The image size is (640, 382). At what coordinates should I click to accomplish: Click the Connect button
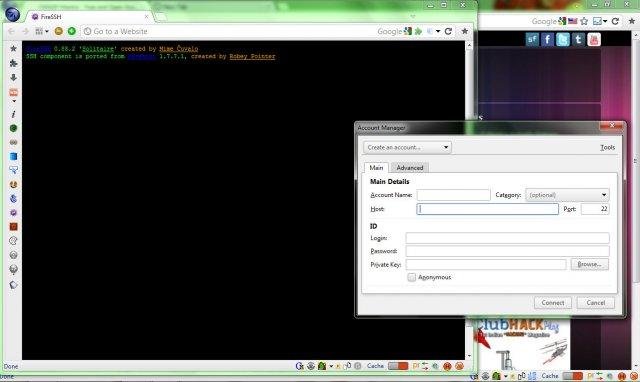coord(553,303)
